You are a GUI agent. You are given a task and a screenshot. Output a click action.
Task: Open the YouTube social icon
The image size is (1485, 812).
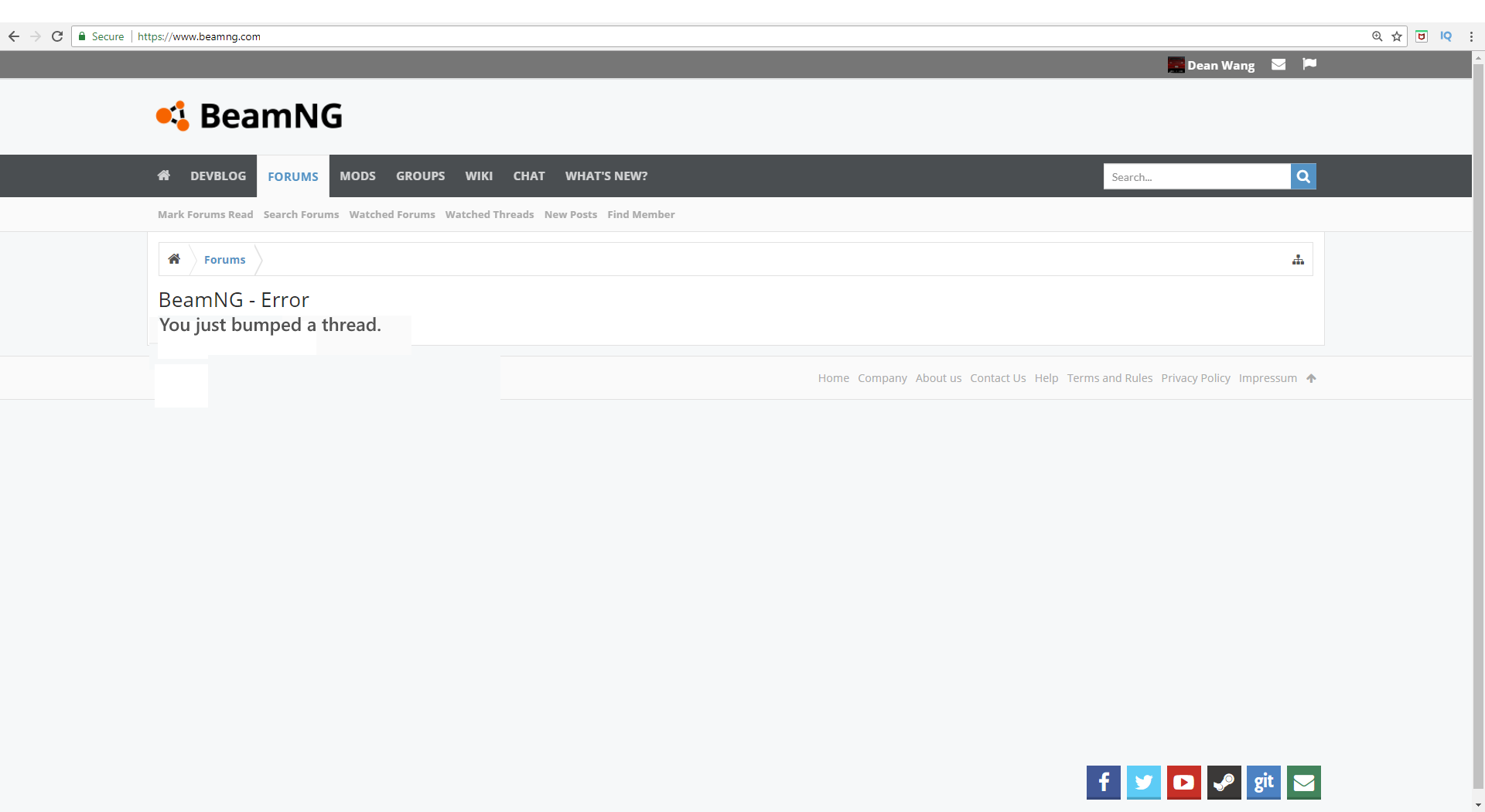1184,783
